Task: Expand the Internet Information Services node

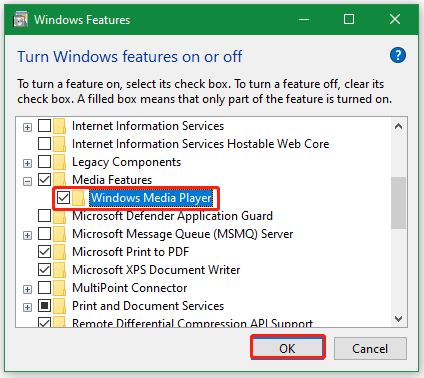Action: (x=27, y=127)
